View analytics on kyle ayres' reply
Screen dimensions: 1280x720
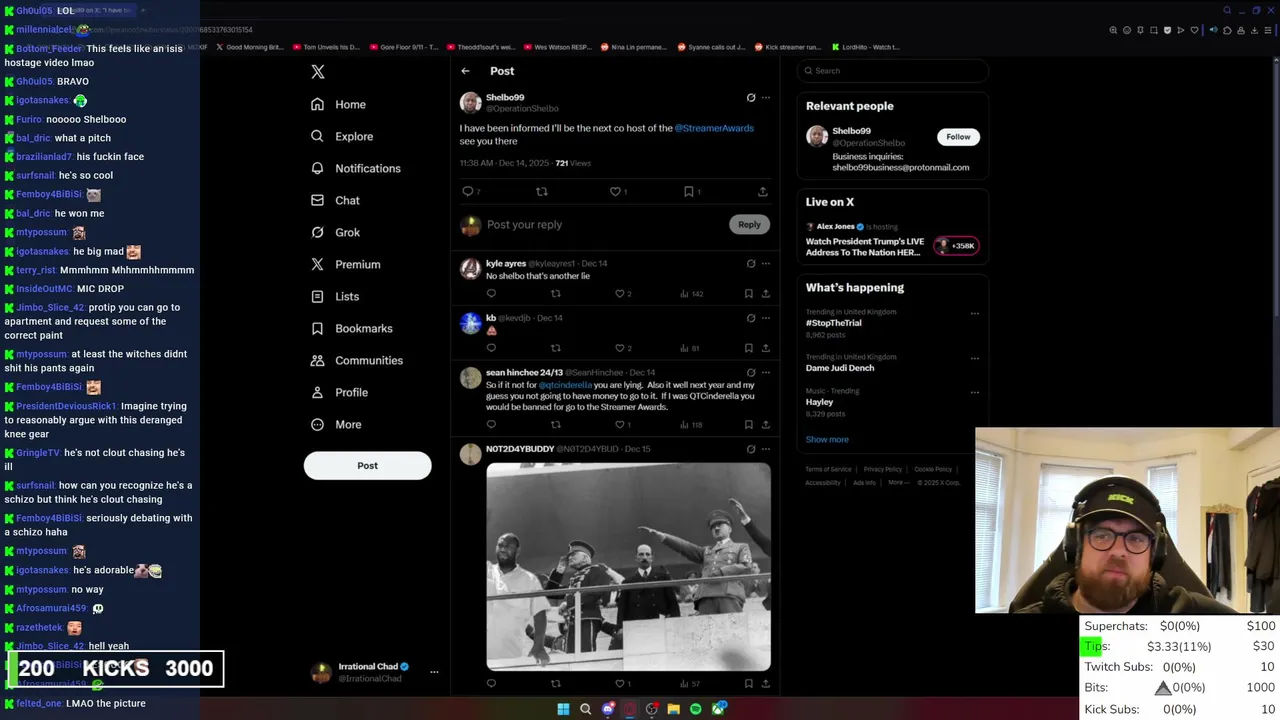pos(691,294)
